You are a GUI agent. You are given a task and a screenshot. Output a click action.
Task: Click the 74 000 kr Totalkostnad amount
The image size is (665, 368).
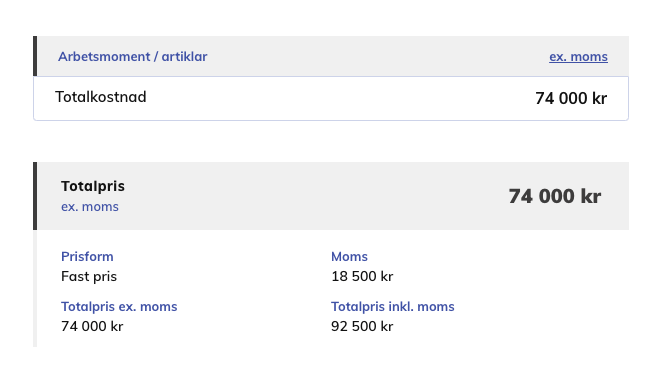pyautogui.click(x=571, y=98)
